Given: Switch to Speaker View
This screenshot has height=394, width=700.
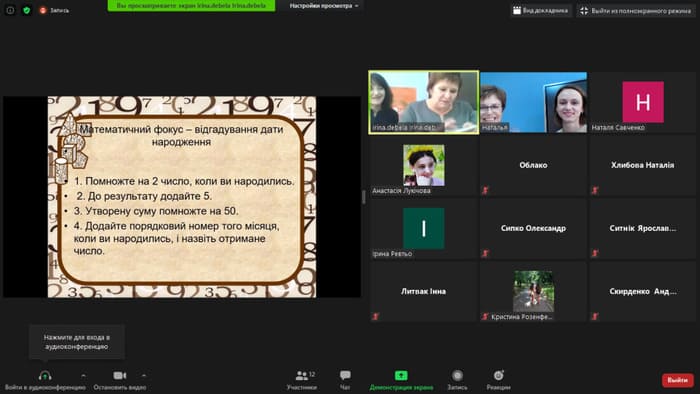Looking at the screenshot, I should [x=541, y=10].
